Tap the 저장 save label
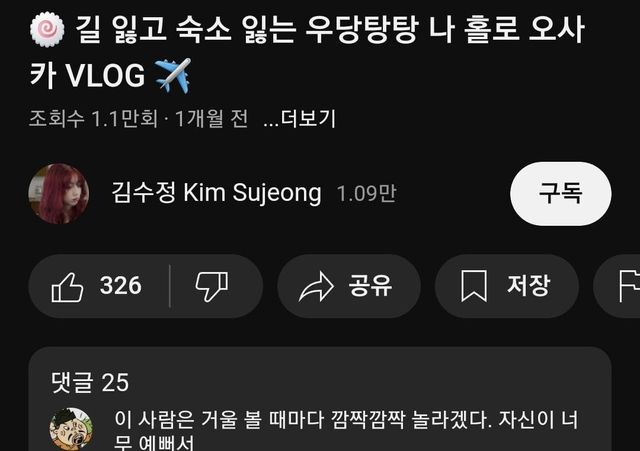Image resolution: width=640 pixels, height=451 pixels. tap(529, 285)
